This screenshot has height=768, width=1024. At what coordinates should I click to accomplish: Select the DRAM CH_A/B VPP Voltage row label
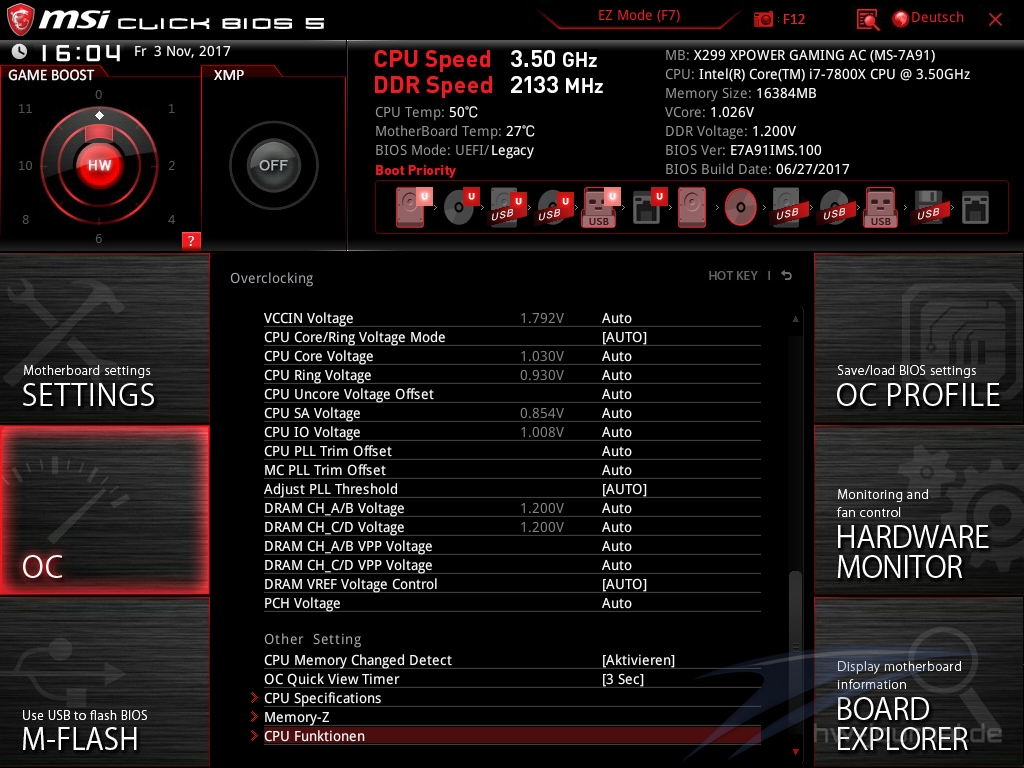(x=348, y=546)
